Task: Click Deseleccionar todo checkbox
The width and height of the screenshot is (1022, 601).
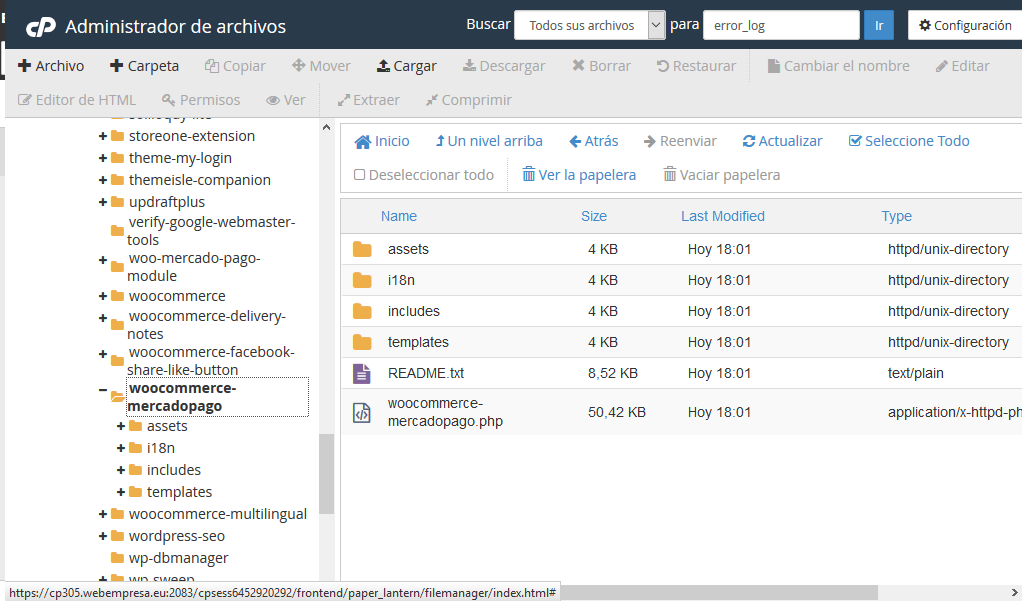Action: tap(359, 175)
